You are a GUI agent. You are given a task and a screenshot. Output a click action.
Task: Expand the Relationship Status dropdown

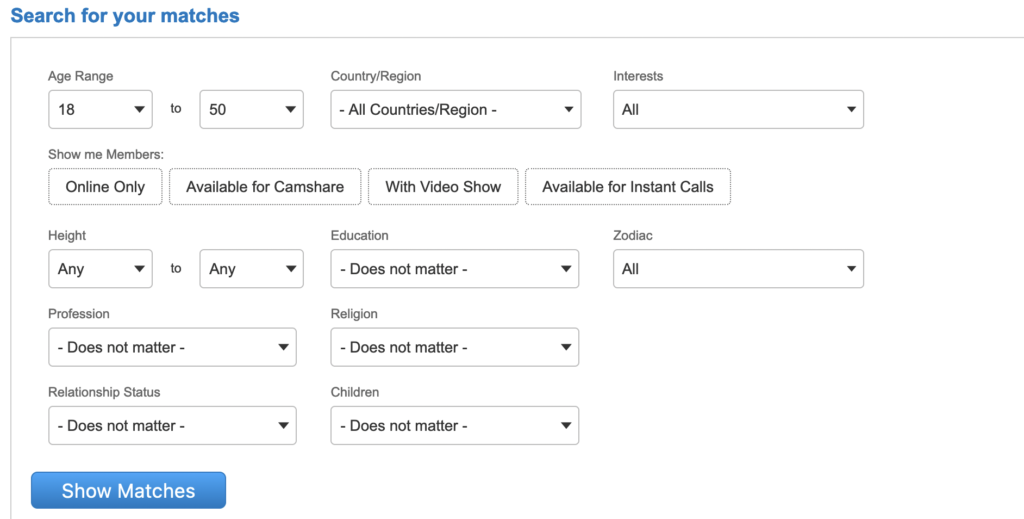pos(172,425)
